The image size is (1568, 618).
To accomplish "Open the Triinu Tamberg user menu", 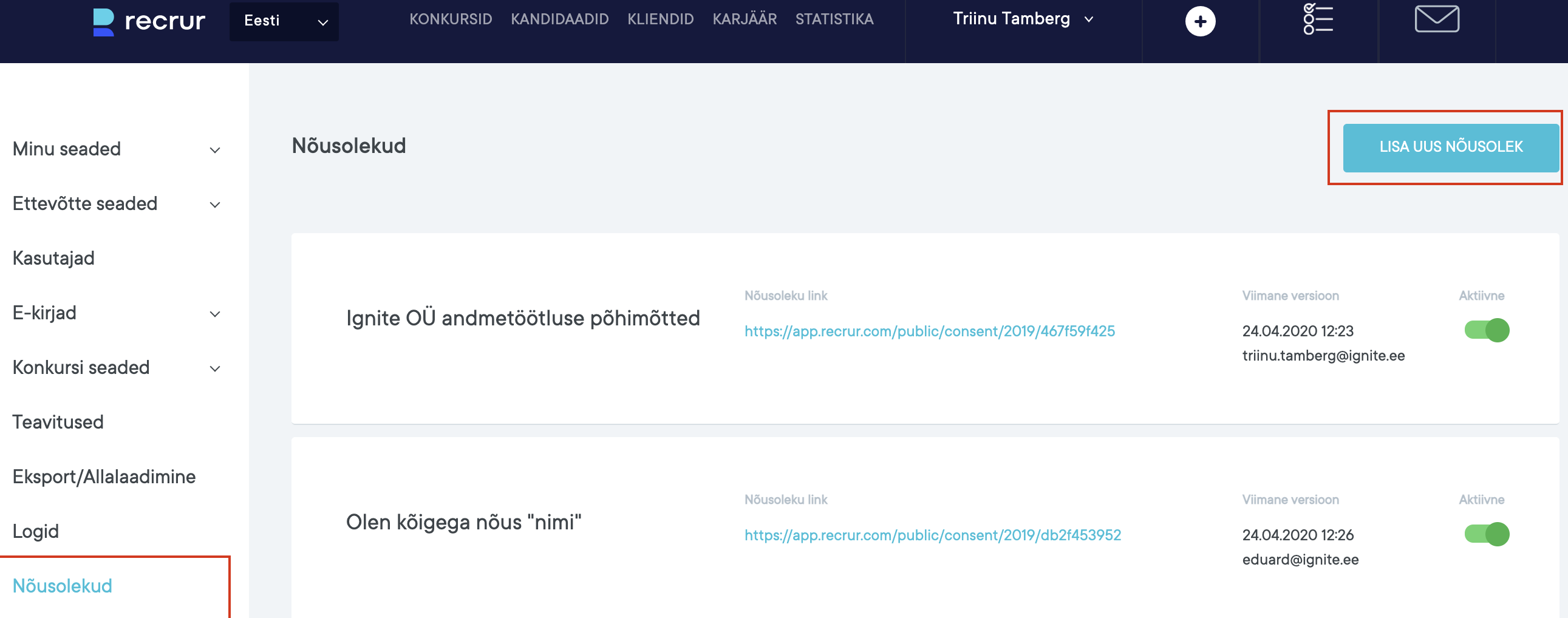I will (x=1023, y=19).
